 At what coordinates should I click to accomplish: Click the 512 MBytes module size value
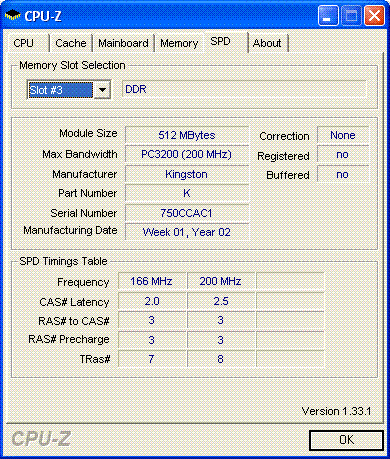coord(187,135)
